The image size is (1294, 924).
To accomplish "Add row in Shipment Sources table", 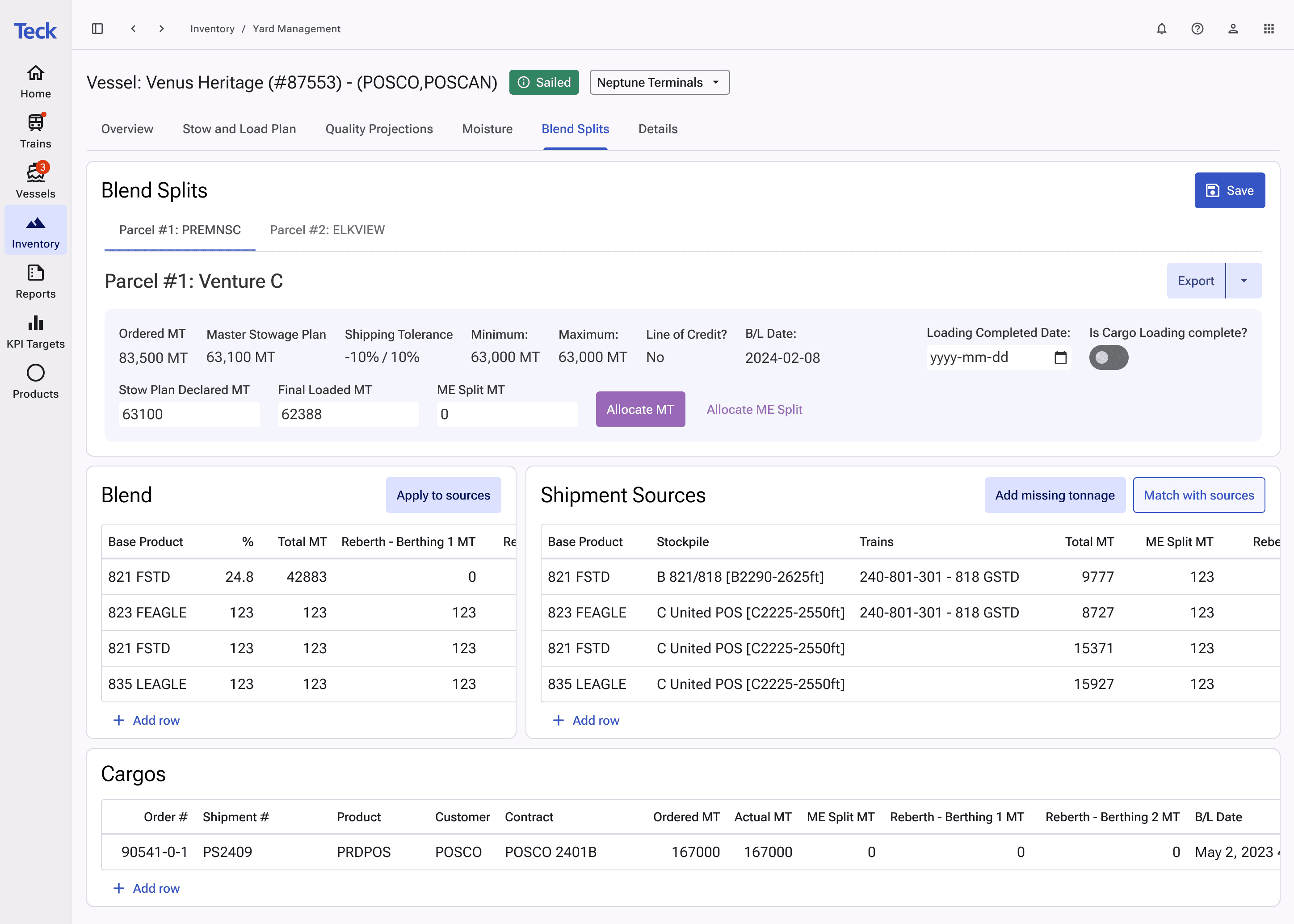I will 586,720.
